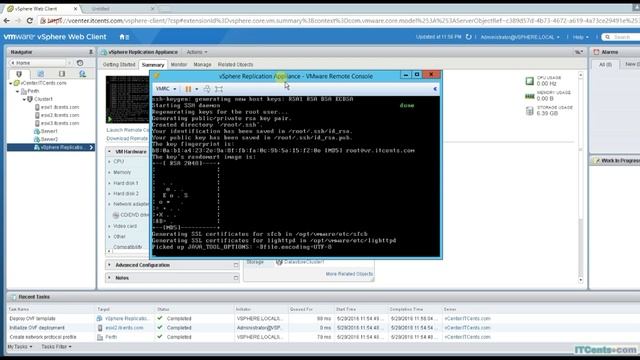Open the Help dropdown menu
Image resolution: width=640 pixels, height=360 pixels.
click(580, 37)
